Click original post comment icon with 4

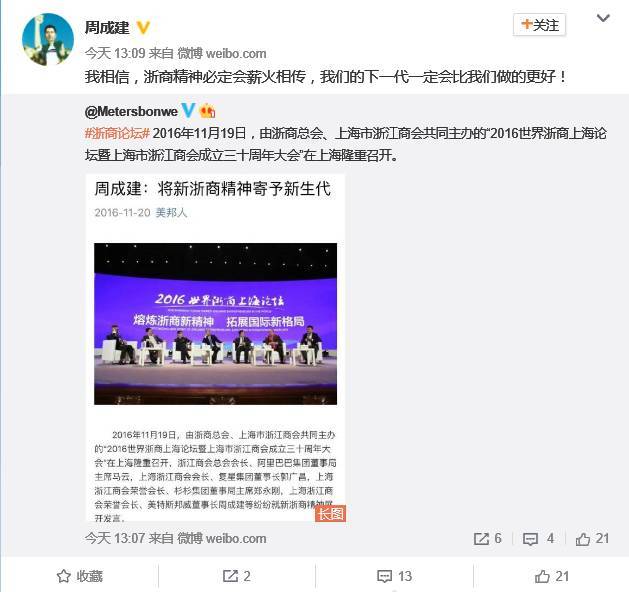click(x=538, y=538)
